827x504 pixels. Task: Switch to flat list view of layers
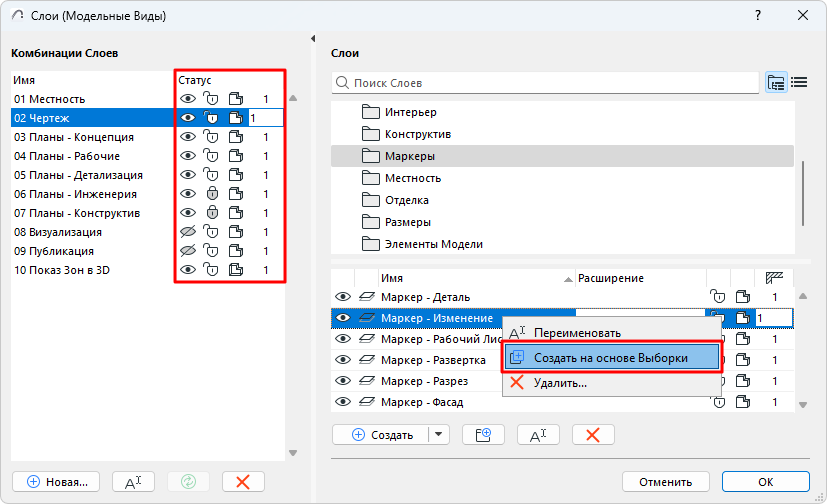point(799,82)
